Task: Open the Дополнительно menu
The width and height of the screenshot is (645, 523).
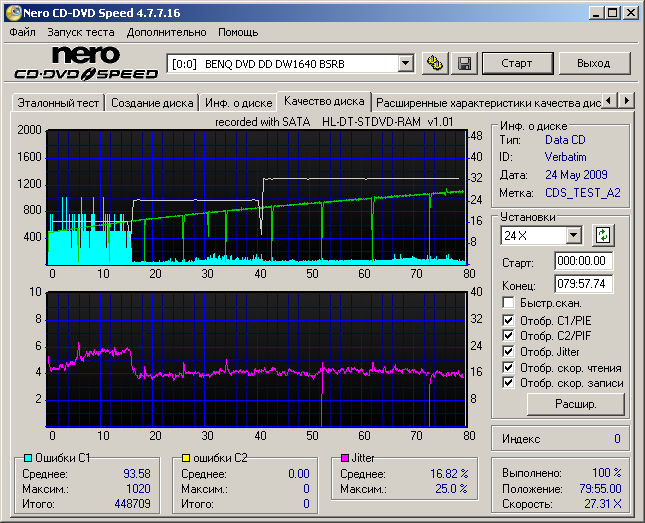Action: pyautogui.click(x=166, y=32)
